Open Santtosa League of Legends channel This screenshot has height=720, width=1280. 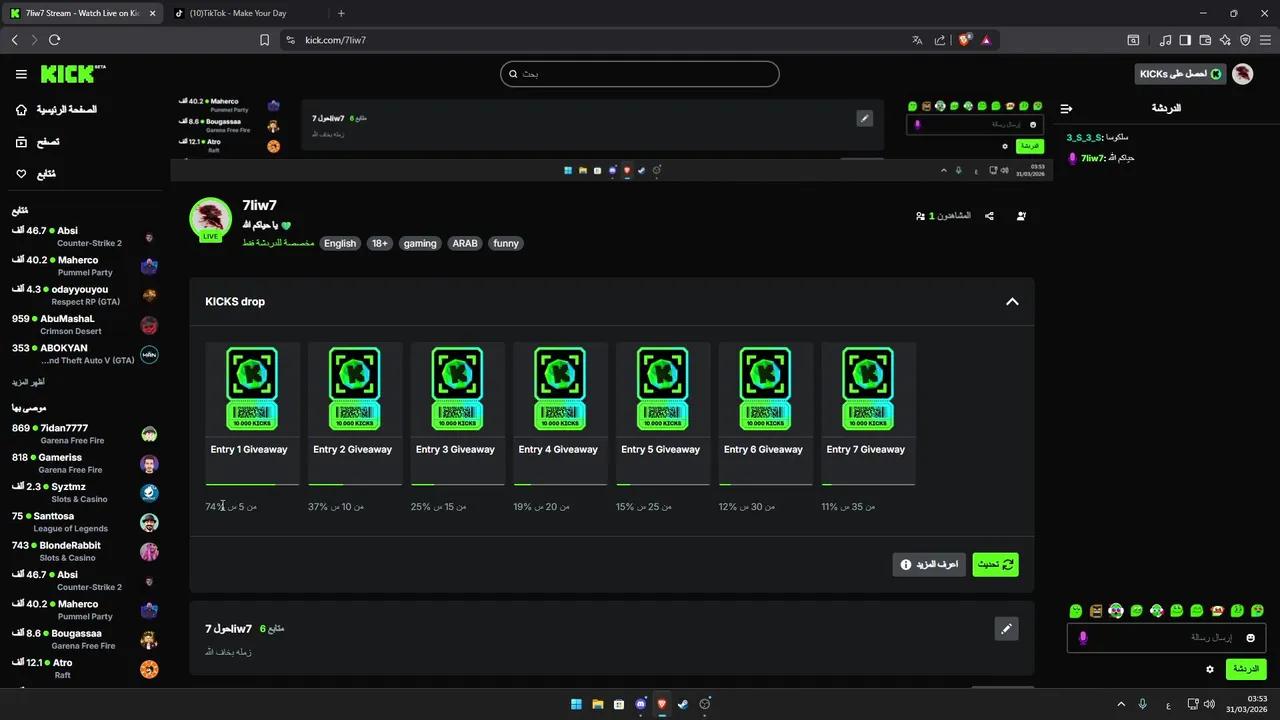85,522
